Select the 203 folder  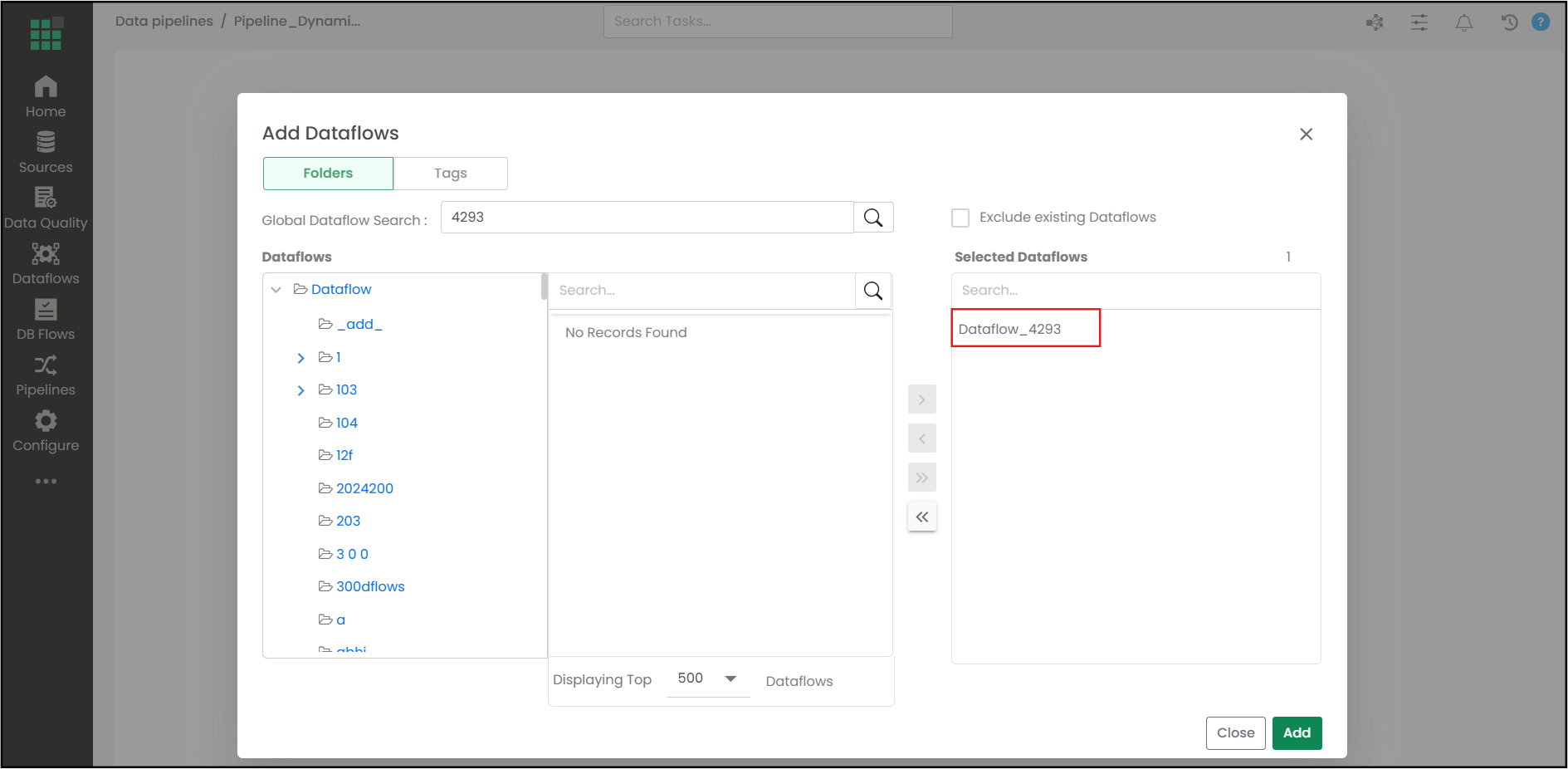click(347, 521)
